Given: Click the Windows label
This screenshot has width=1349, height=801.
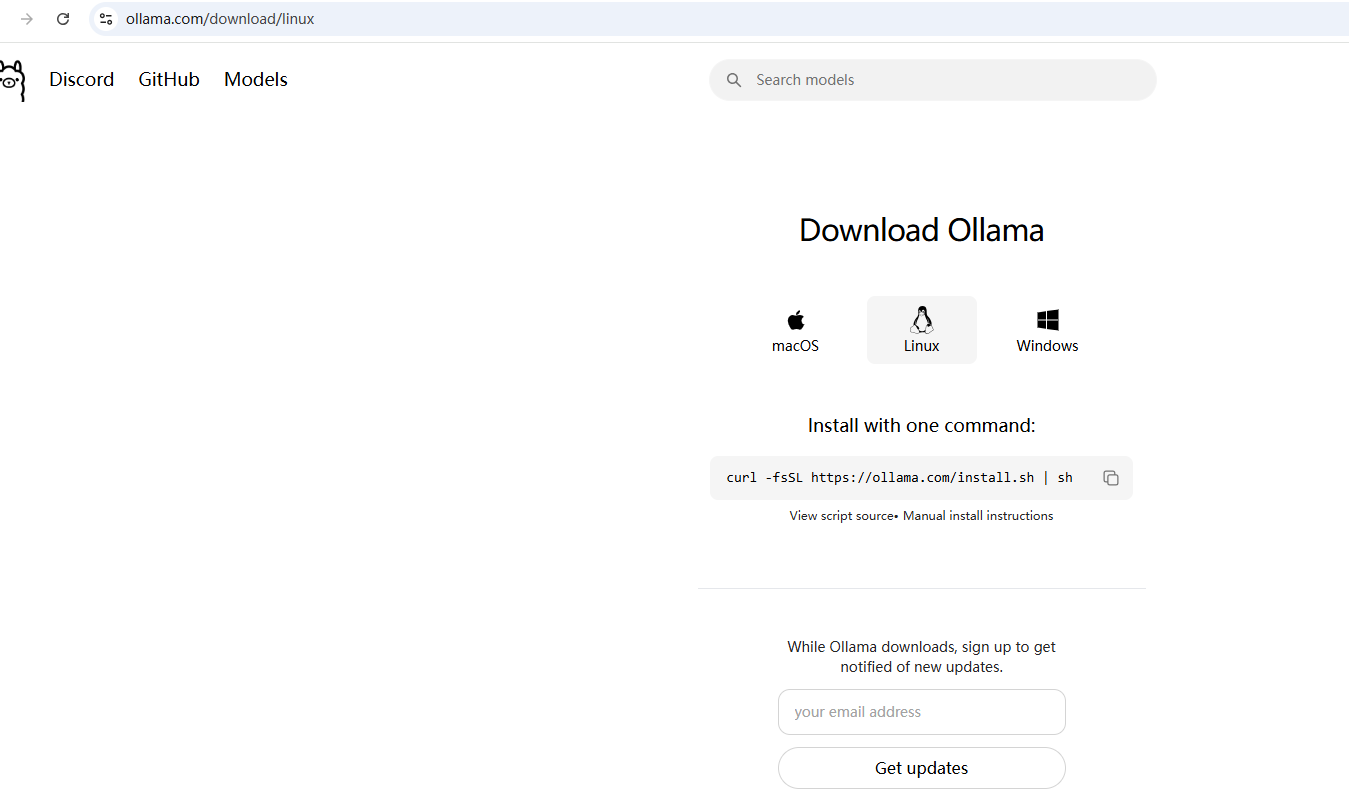Looking at the screenshot, I should [1048, 346].
